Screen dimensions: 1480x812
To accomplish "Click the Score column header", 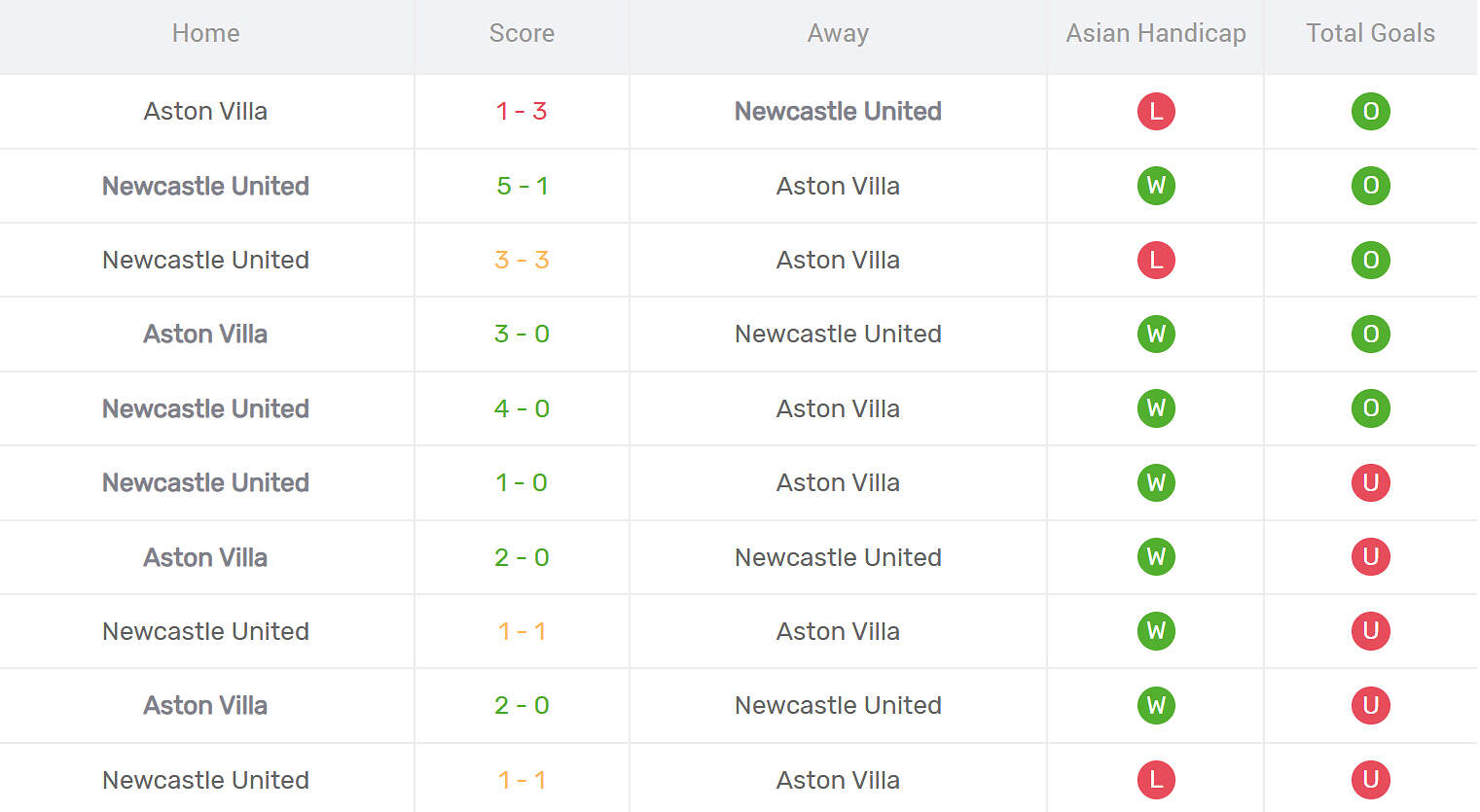I will [x=522, y=34].
